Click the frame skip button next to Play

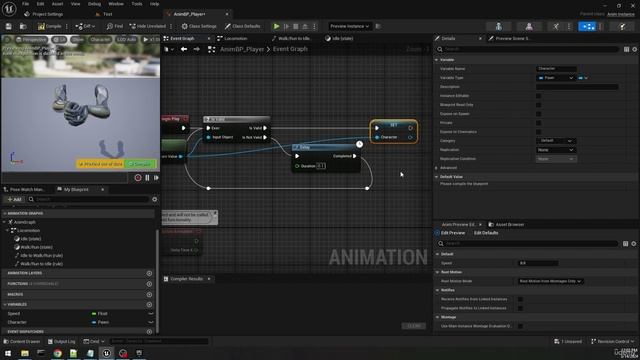pyautogui.click(x=287, y=26)
